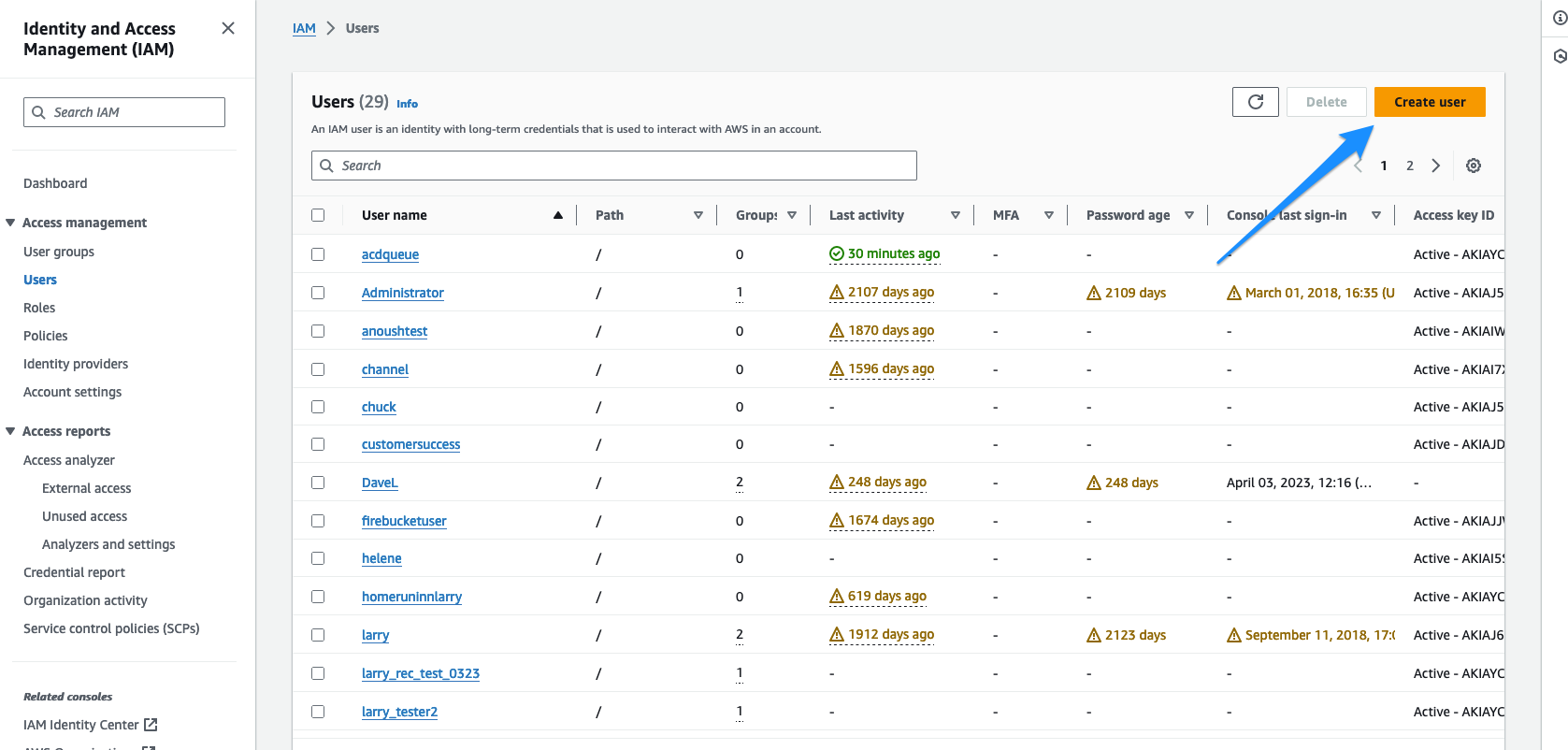Click warning icon beside 1912 days ago

837,635
